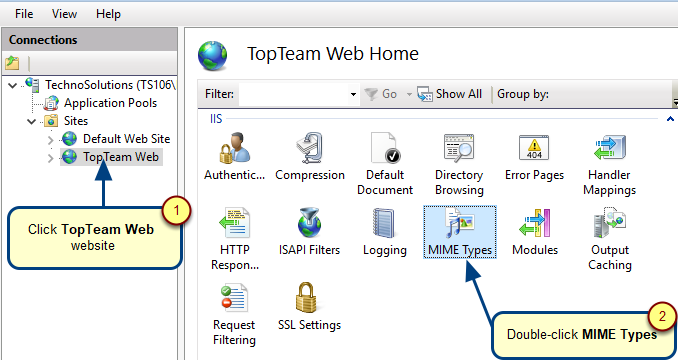
Task: Open the HTTP Response Headers icon
Action: (x=234, y=223)
